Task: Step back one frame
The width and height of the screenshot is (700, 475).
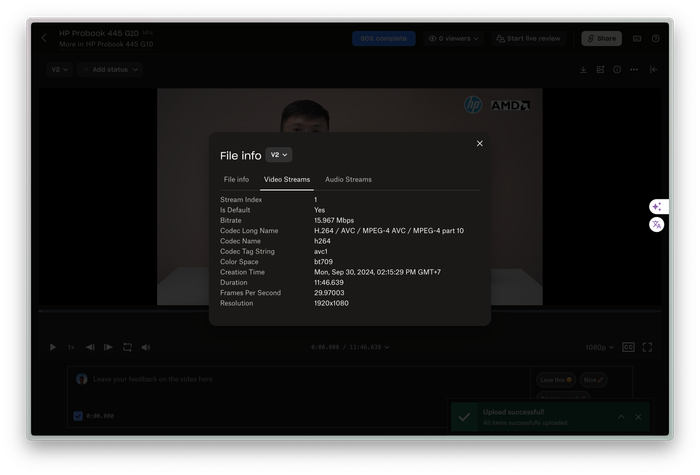Action: coord(90,347)
